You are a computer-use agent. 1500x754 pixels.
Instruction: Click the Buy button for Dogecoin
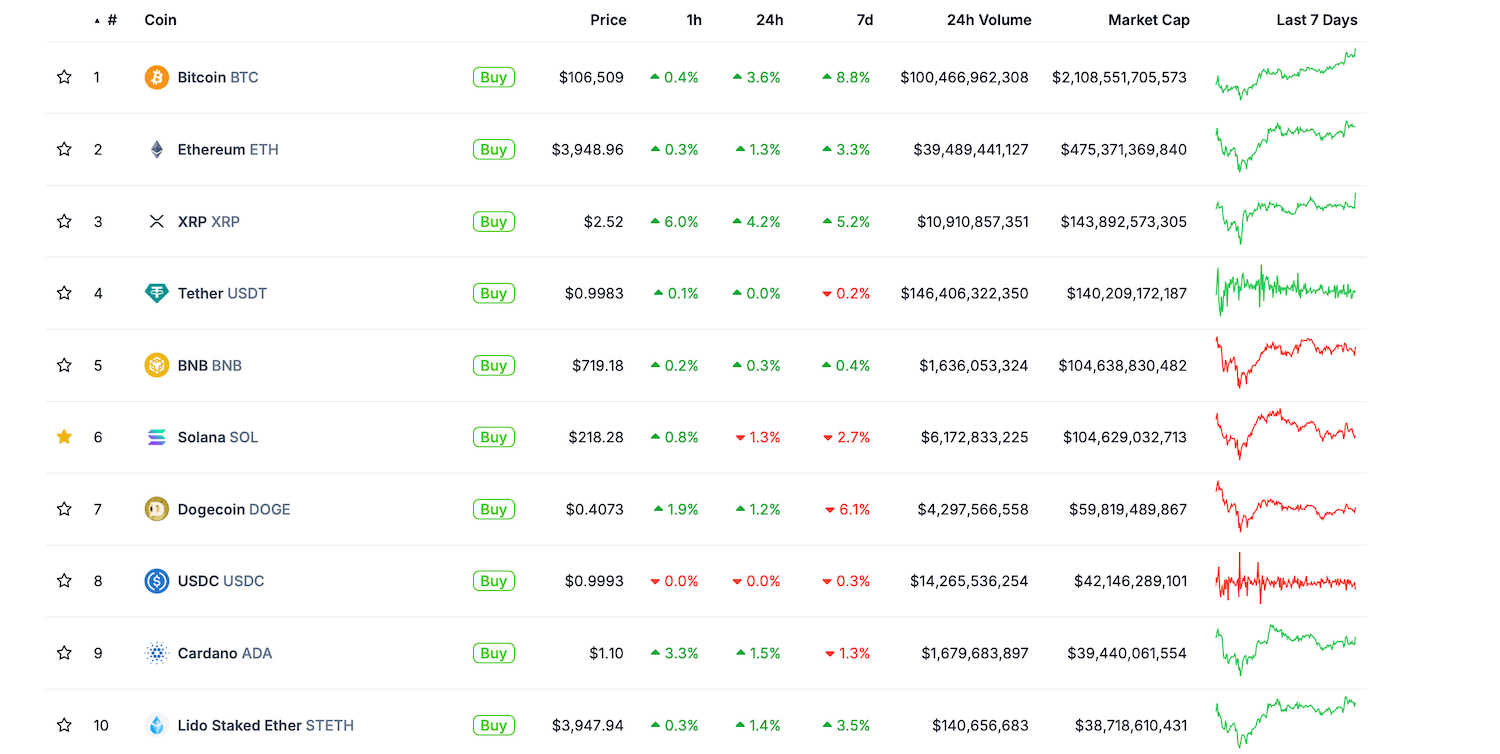coord(494,509)
